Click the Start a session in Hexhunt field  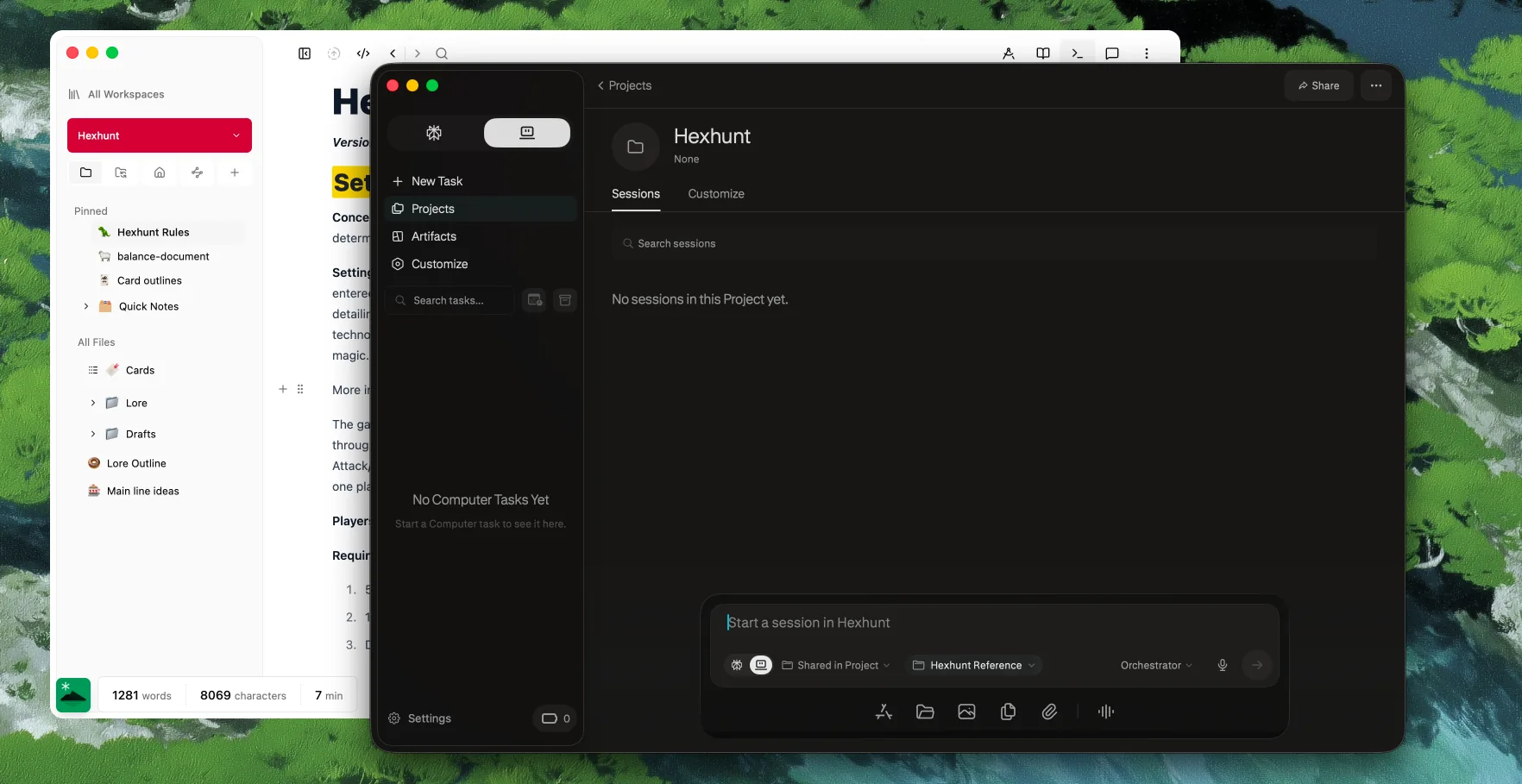point(994,623)
